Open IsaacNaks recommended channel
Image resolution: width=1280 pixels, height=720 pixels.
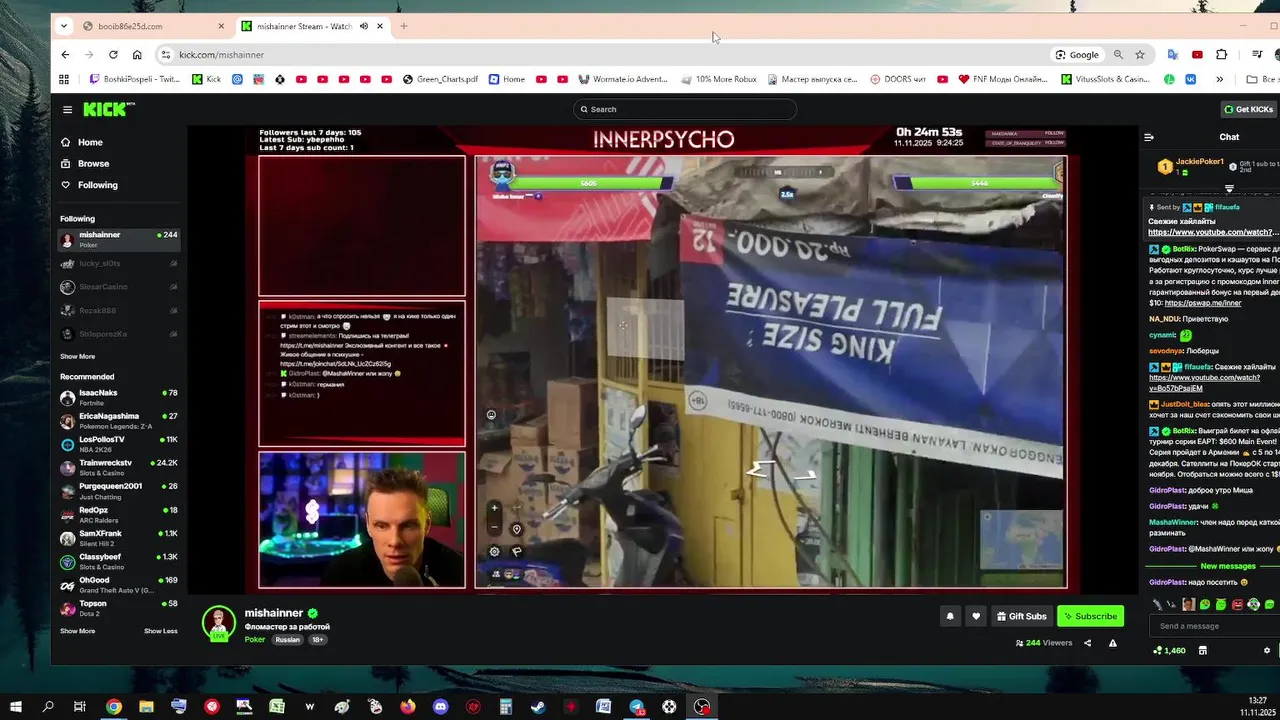point(118,397)
